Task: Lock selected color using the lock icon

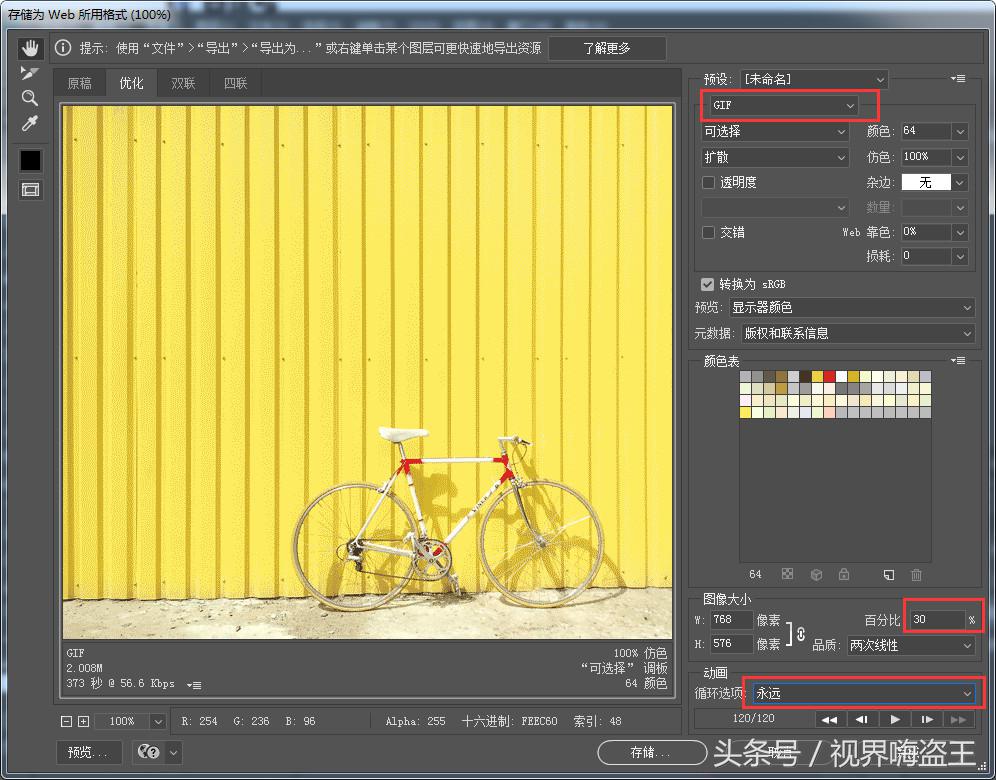Action: pos(844,575)
